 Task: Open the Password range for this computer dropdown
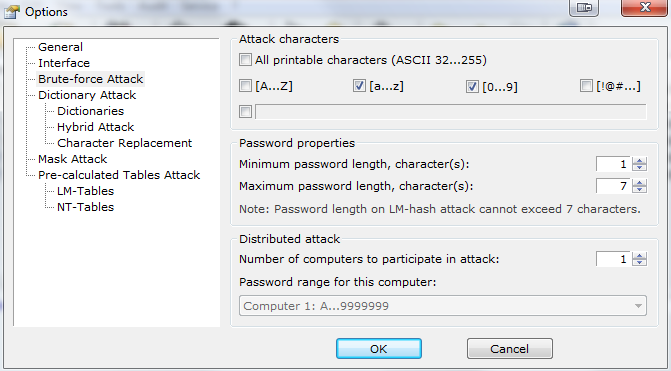[443, 306]
